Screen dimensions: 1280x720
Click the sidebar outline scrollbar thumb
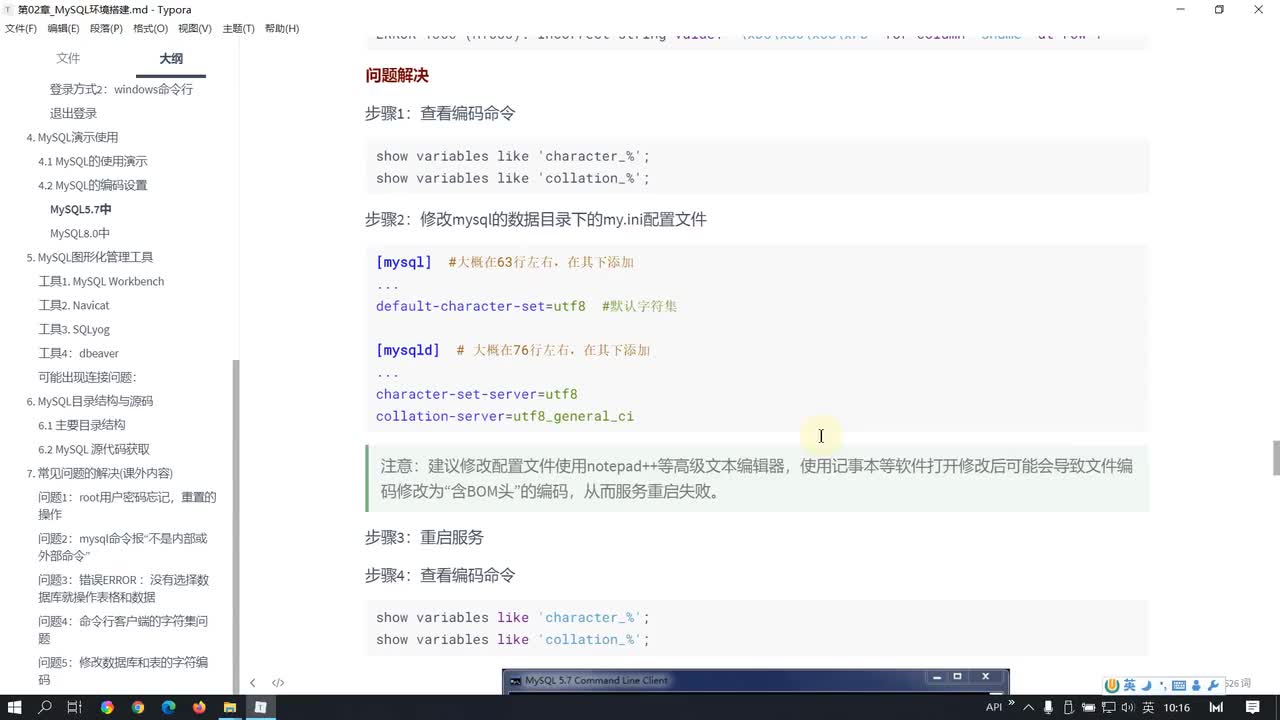pyautogui.click(x=236, y=525)
